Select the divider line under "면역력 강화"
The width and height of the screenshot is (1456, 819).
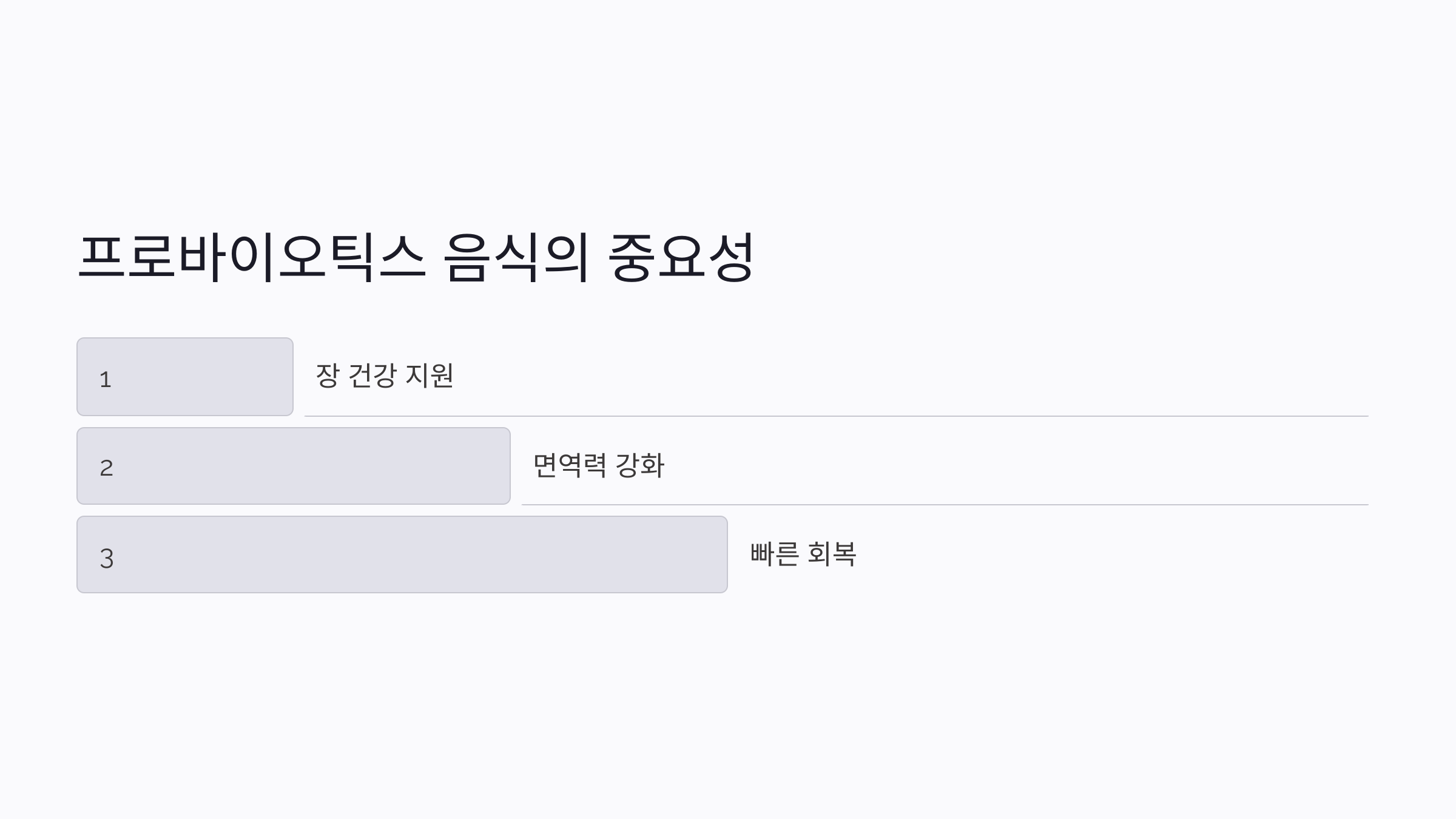pyautogui.click(x=945, y=505)
